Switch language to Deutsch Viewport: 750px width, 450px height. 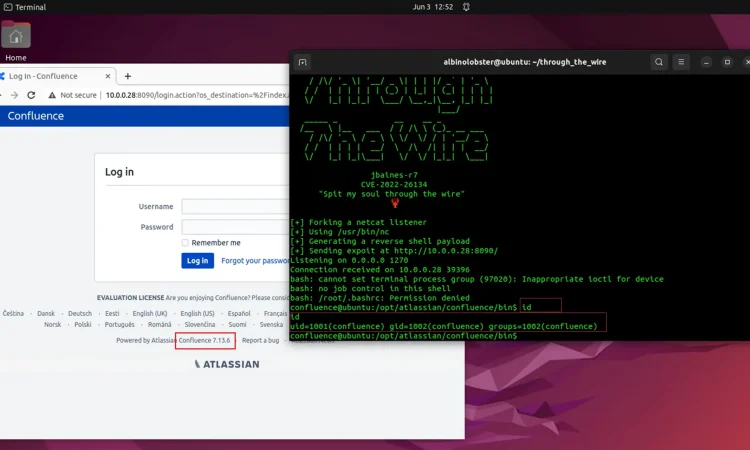click(80, 313)
